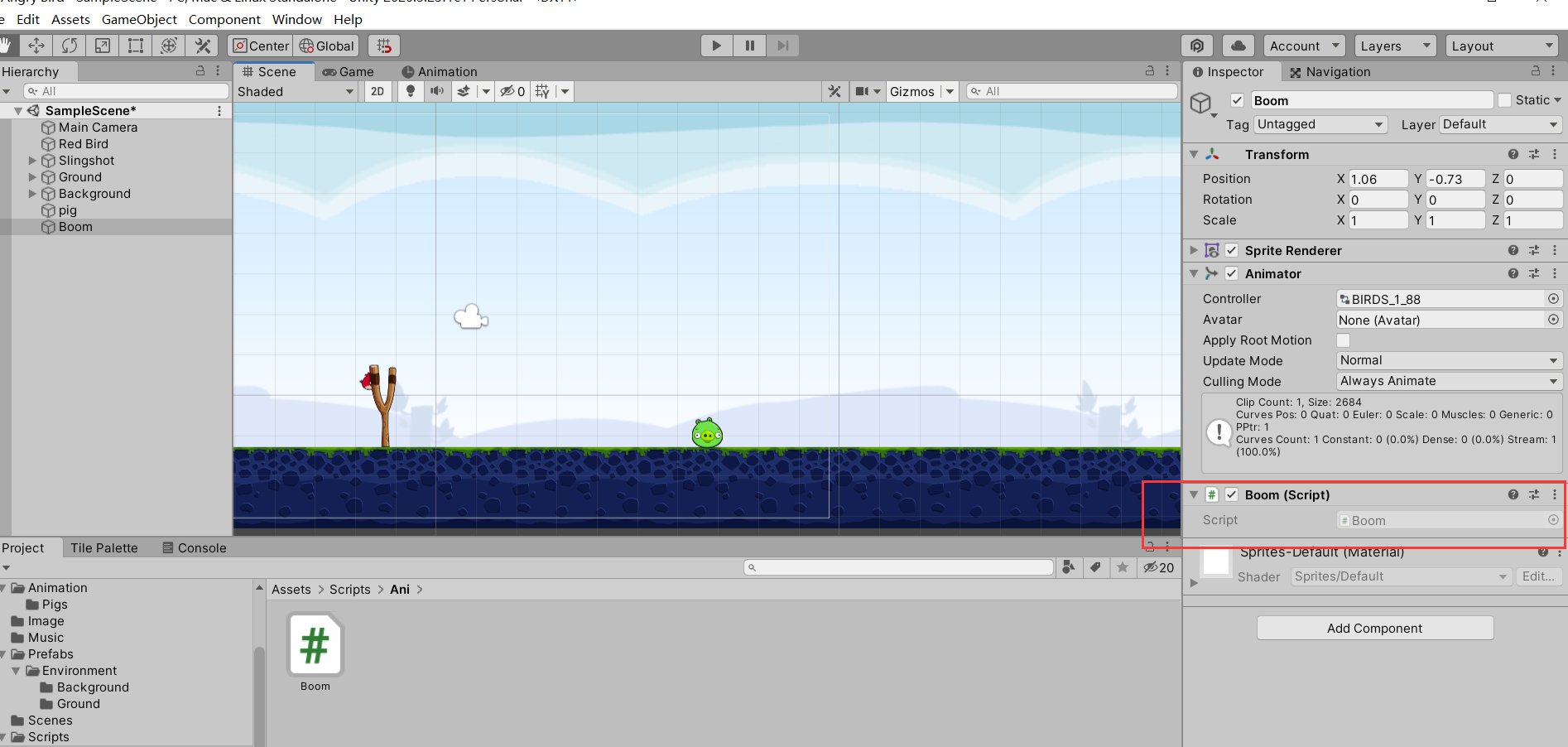Open the Layers dropdown
The width and height of the screenshot is (1568, 747).
[x=1395, y=46]
